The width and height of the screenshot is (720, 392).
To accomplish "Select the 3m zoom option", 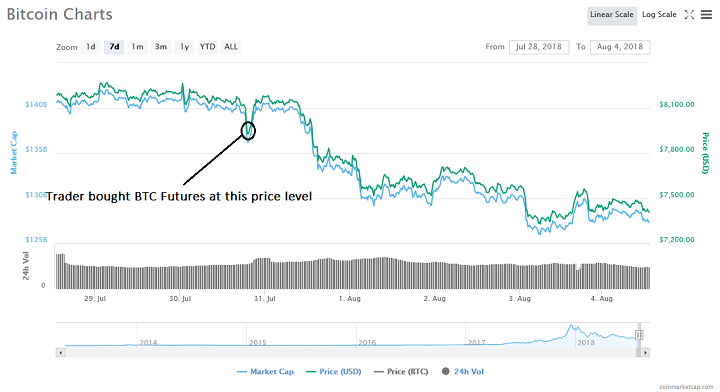I will point(161,47).
